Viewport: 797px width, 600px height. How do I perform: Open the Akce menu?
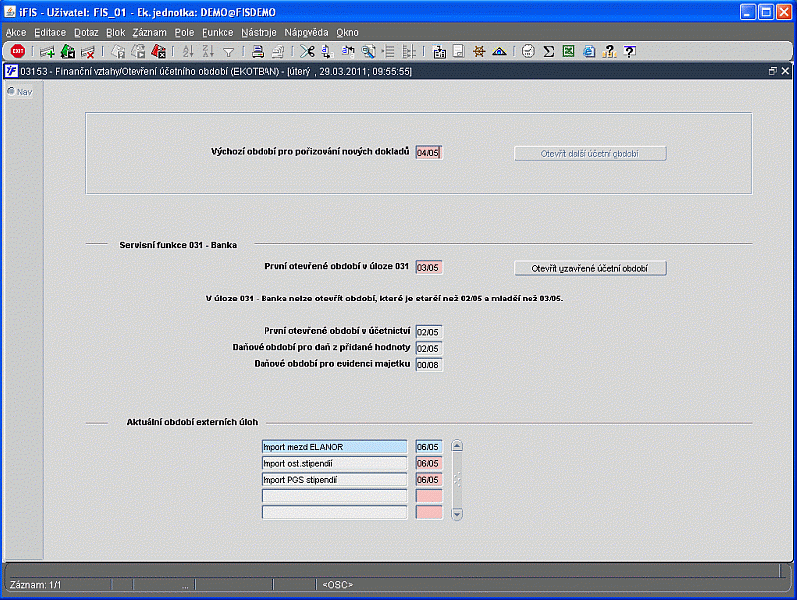click(16, 33)
